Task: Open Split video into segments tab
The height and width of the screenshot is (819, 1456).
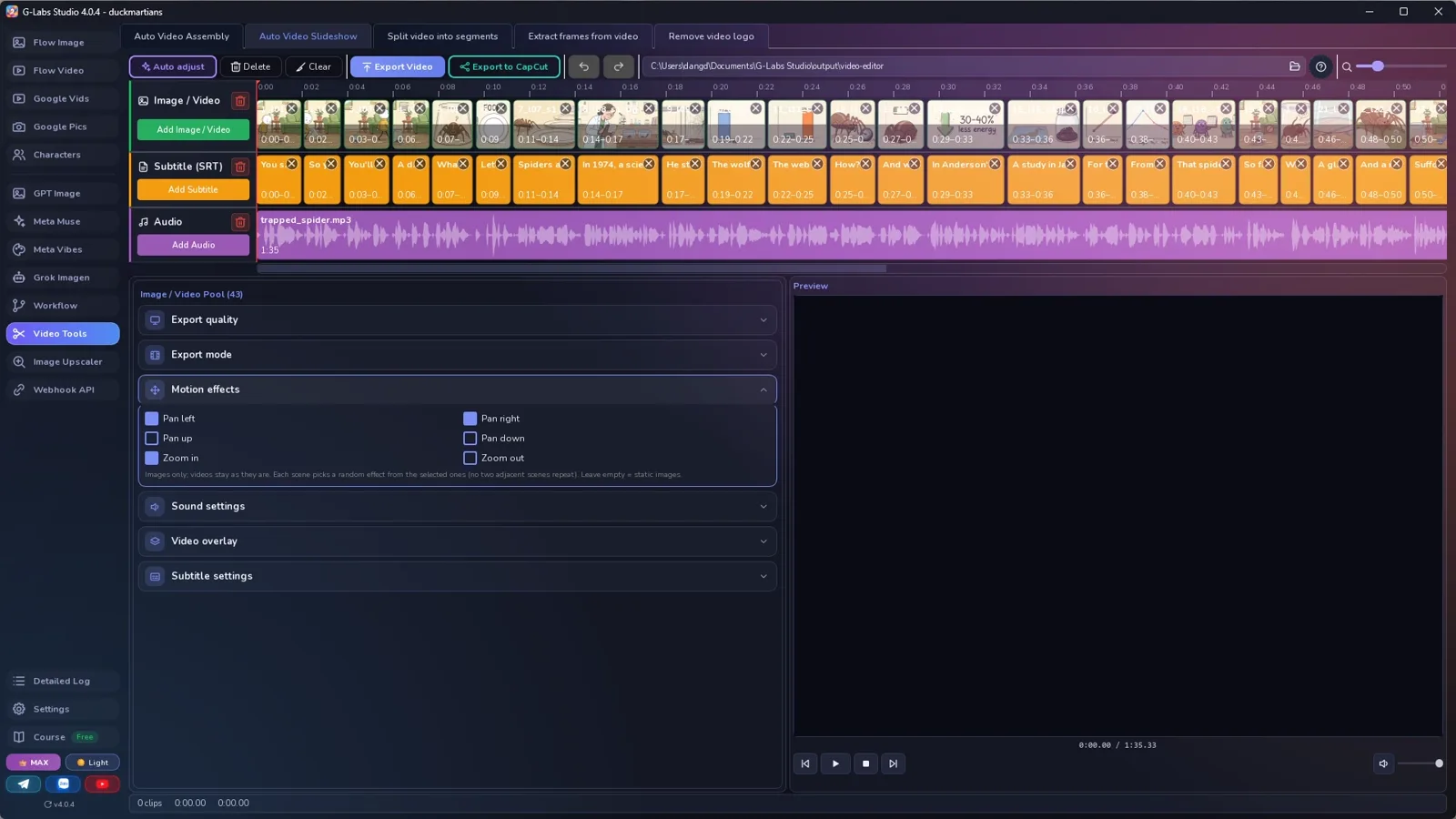Action: tap(442, 36)
